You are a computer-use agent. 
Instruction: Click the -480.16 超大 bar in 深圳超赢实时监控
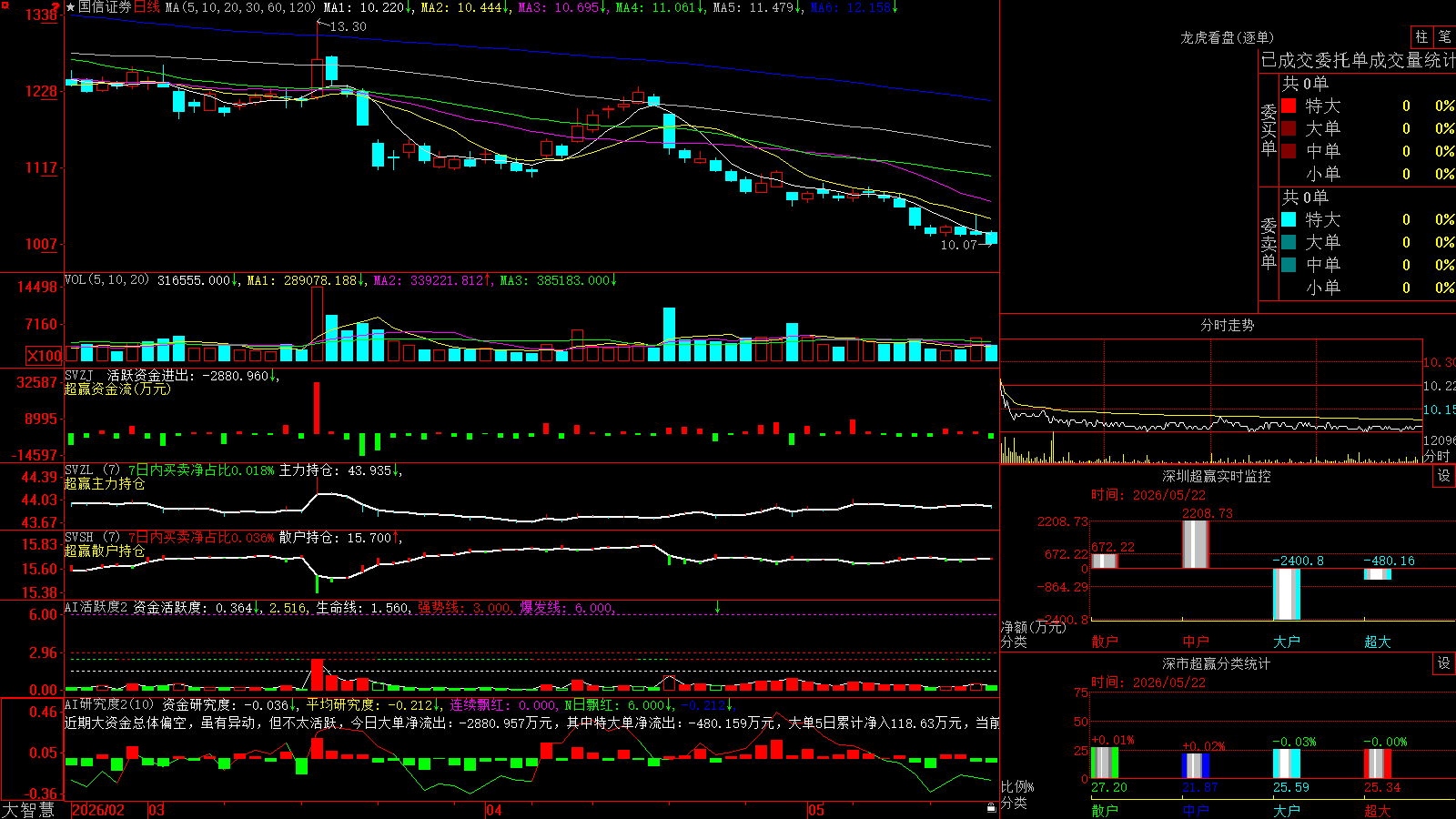(1378, 574)
